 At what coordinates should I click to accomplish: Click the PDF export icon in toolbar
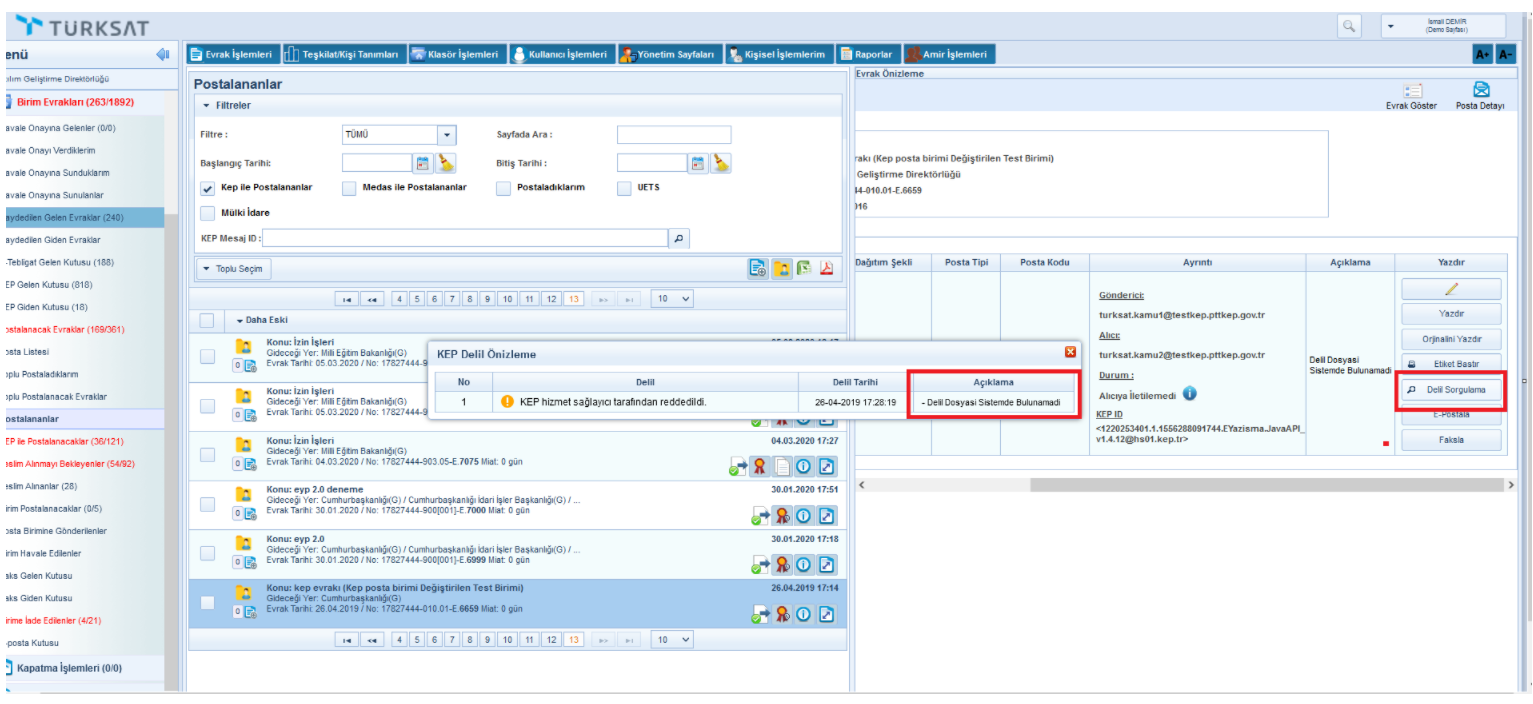(826, 269)
